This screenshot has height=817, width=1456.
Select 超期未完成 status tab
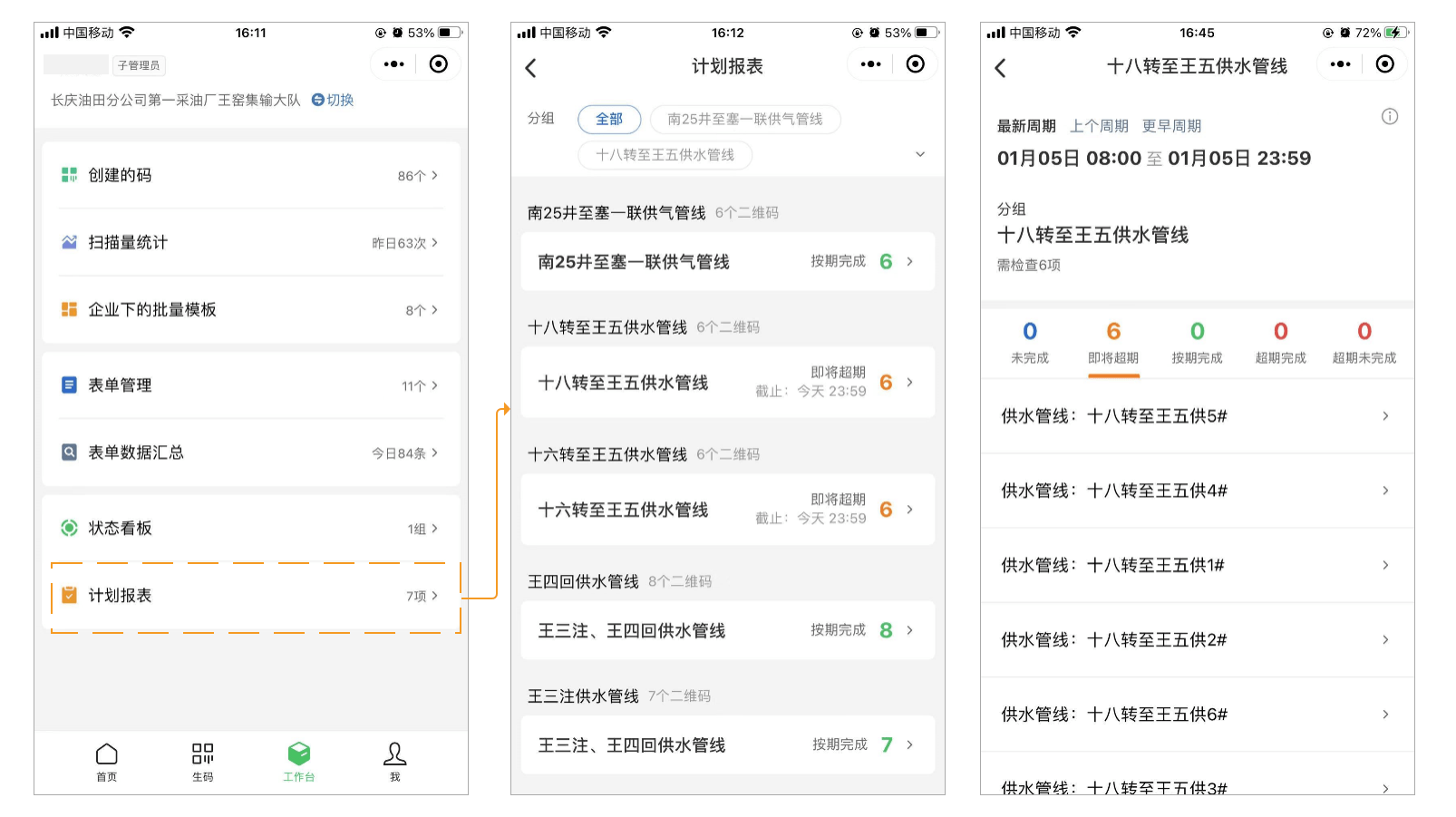(x=1364, y=343)
